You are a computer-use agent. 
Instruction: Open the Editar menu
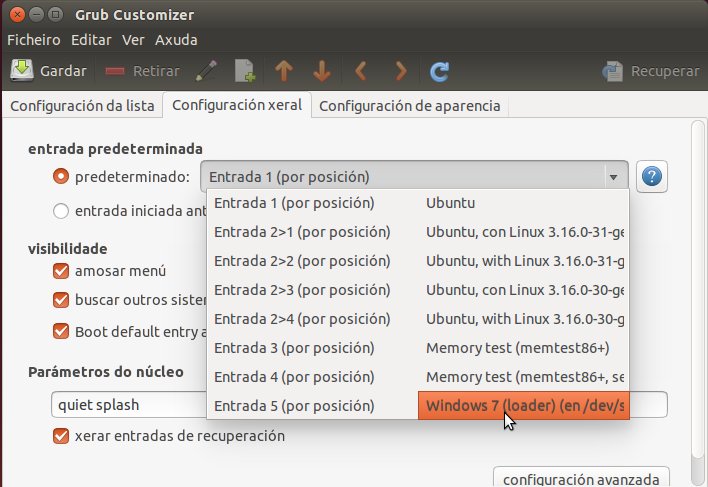(x=91, y=40)
